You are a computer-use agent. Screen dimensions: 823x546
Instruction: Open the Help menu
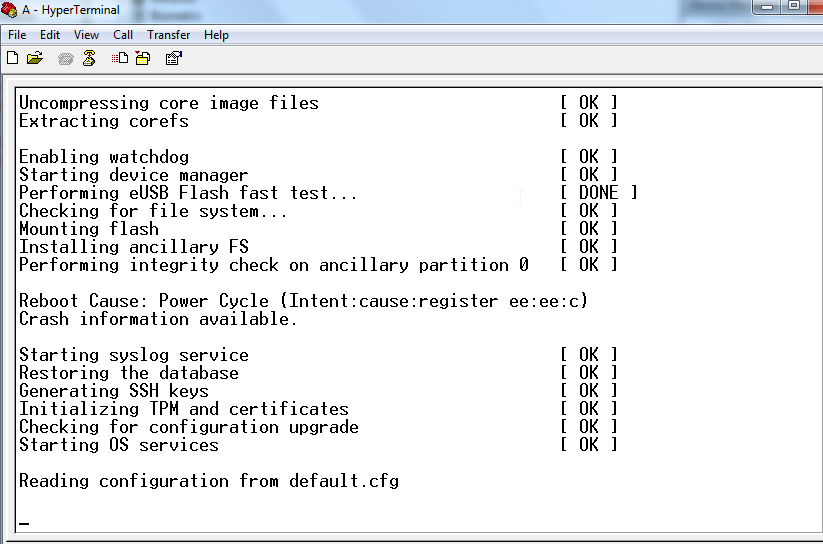(216, 35)
